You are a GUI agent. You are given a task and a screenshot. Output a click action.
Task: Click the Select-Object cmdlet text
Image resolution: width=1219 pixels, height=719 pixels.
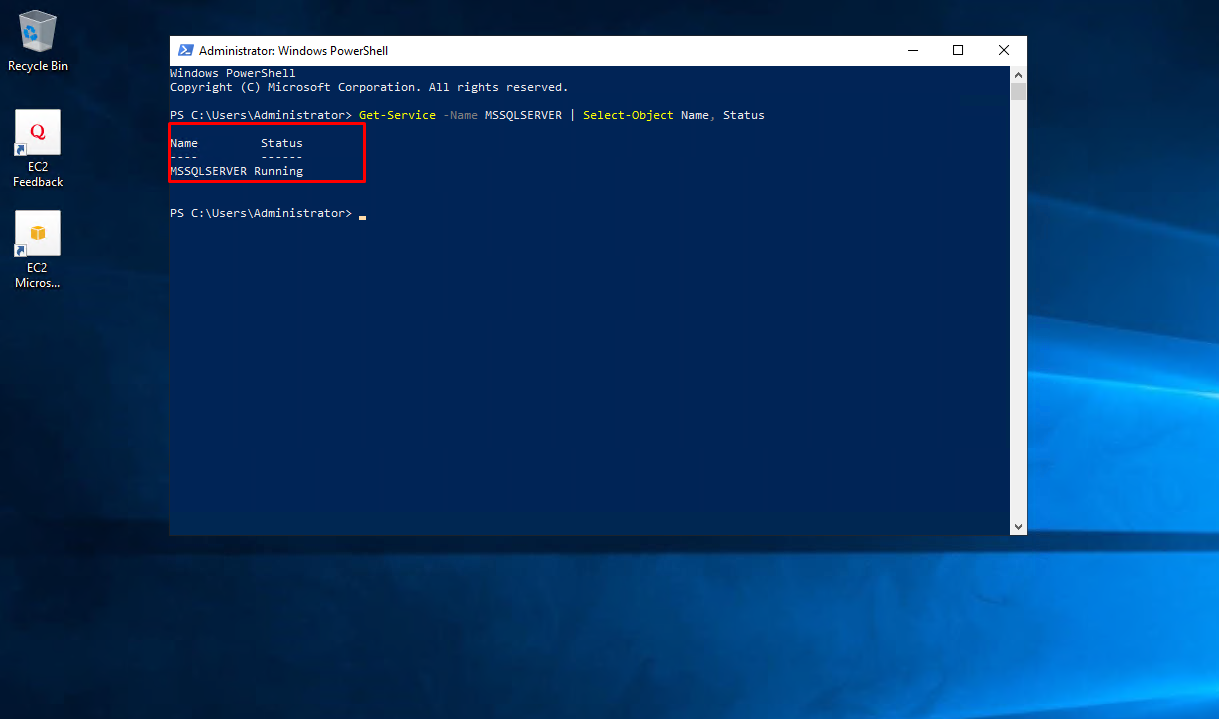coord(628,116)
